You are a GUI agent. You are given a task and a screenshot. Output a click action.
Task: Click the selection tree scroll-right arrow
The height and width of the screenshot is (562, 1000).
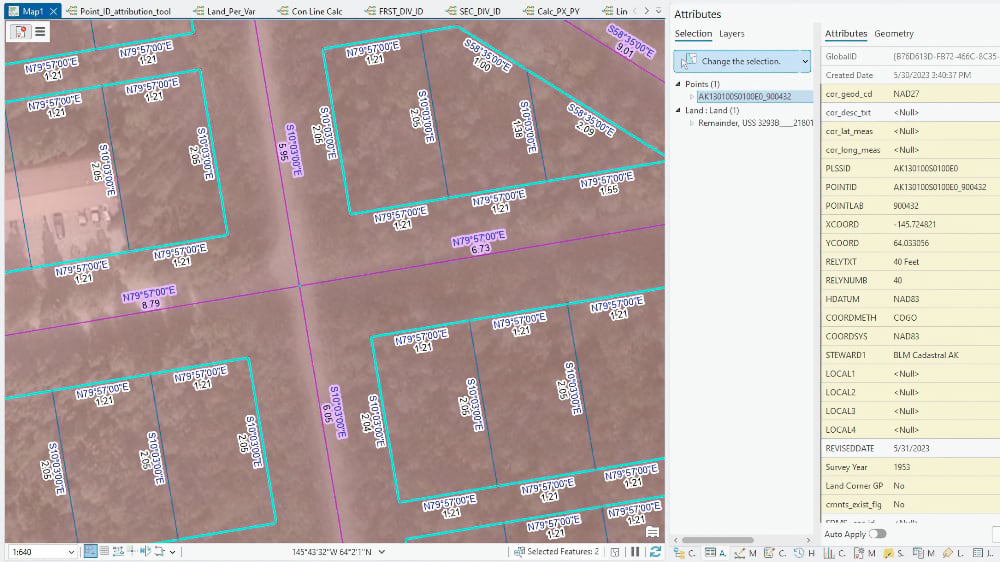click(x=809, y=540)
